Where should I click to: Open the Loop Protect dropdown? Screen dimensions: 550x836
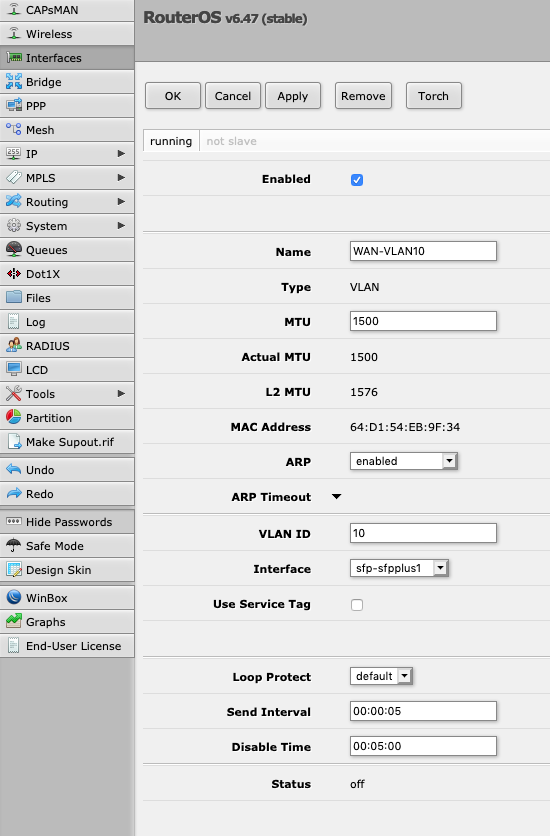click(381, 676)
